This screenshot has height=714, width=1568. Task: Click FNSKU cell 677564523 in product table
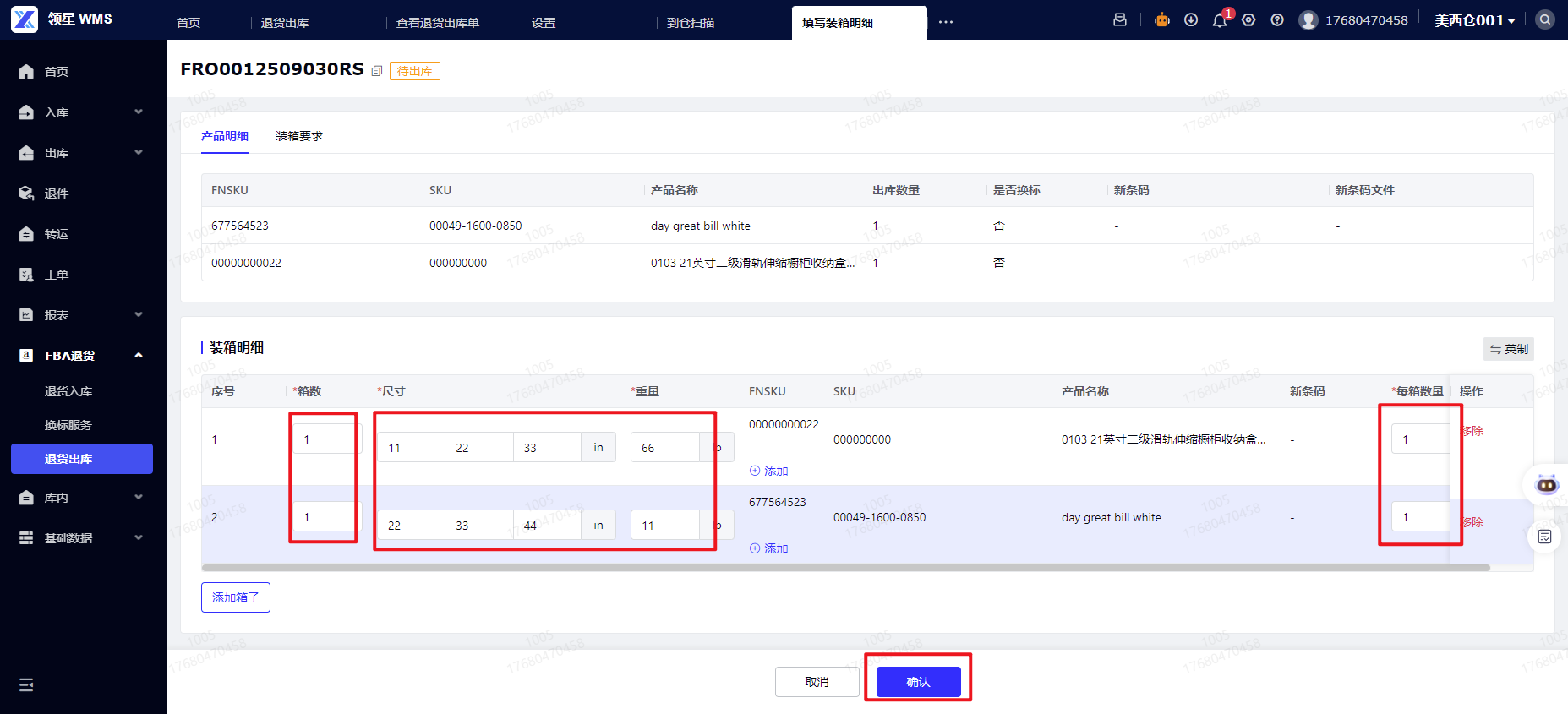tap(240, 226)
